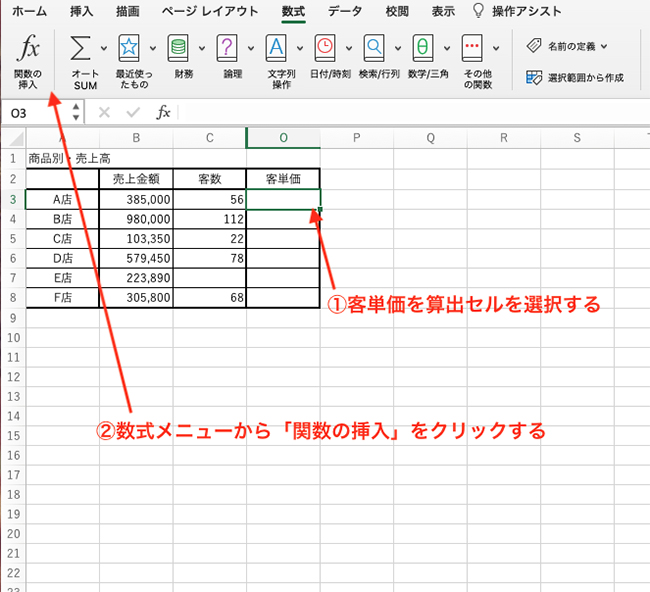Viewport: 650px width, 592px height.
Task: Switch to the データ tab
Action: click(345, 11)
